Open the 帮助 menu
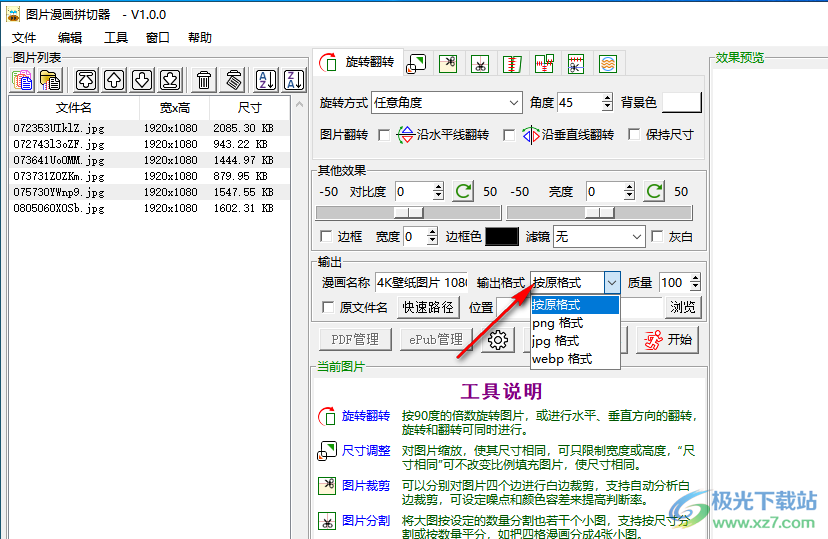The image size is (828, 539). [x=200, y=37]
